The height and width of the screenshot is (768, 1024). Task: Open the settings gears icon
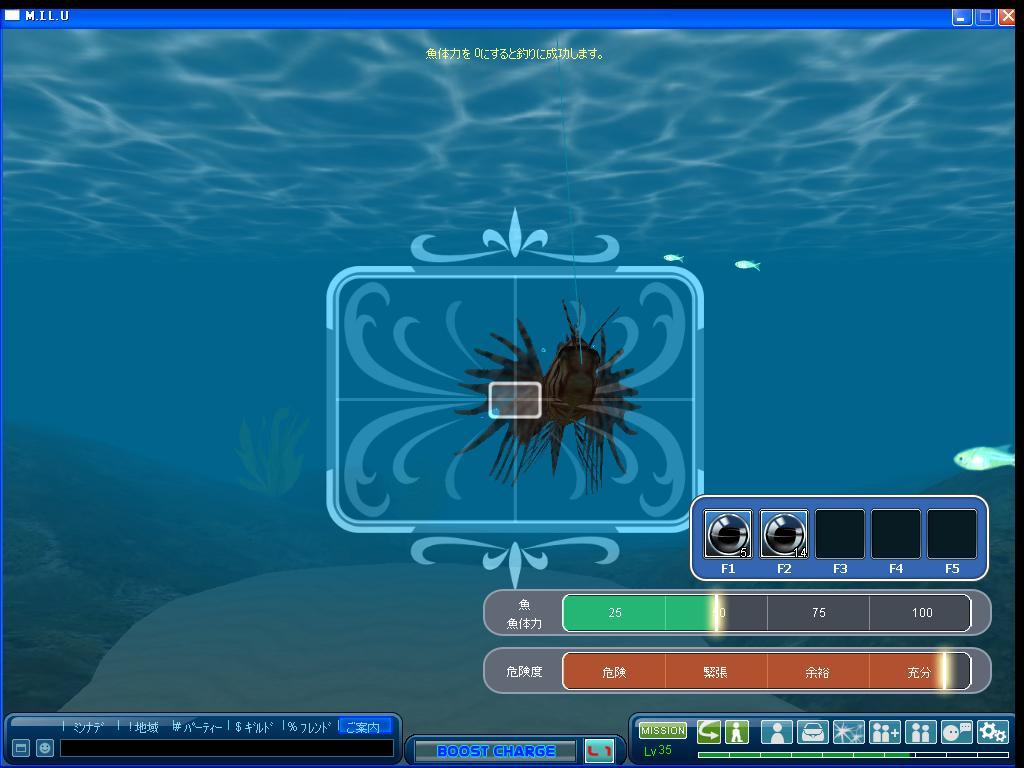992,732
